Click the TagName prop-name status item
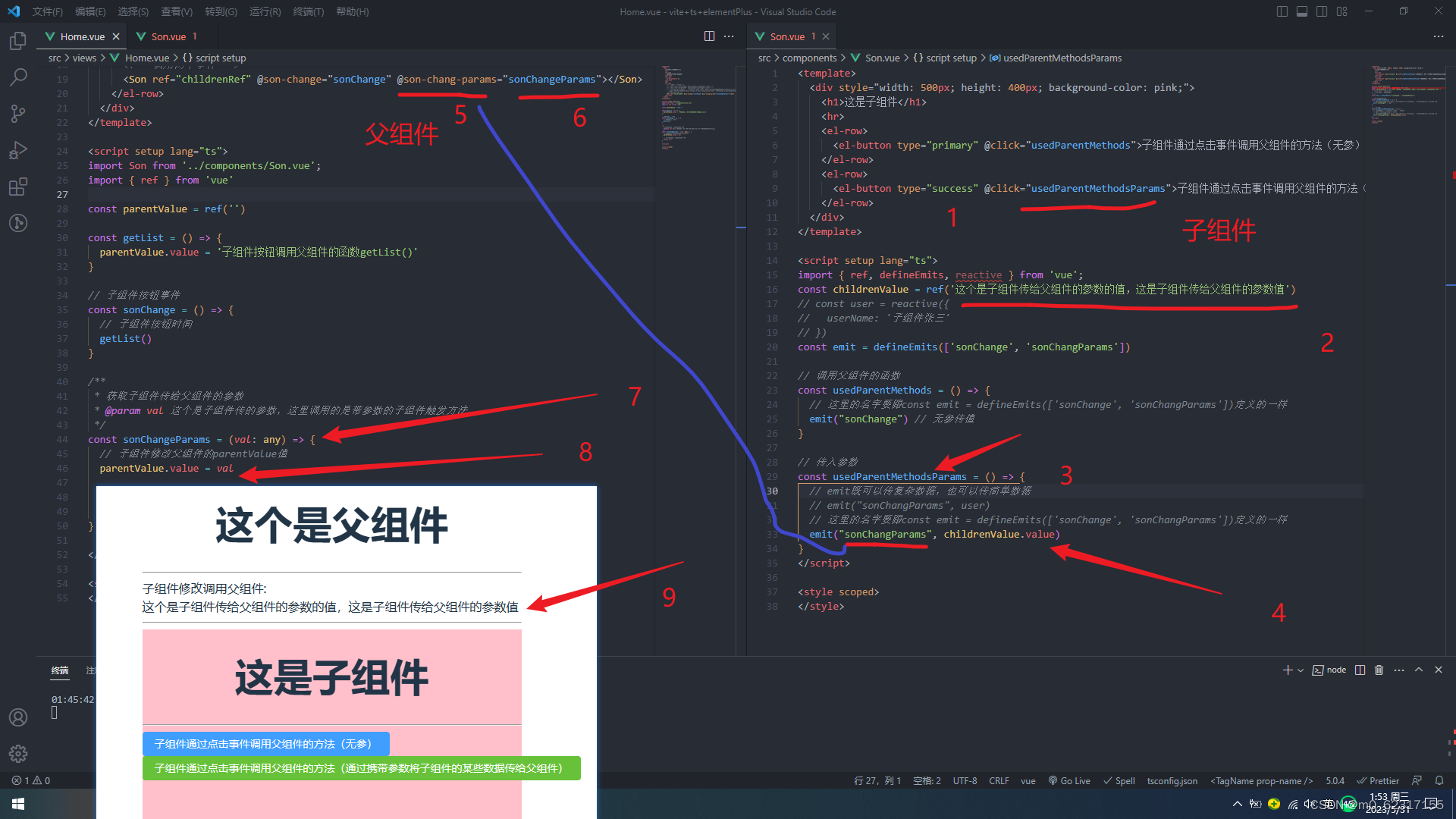Viewport: 1456px width, 819px height. (1261, 781)
